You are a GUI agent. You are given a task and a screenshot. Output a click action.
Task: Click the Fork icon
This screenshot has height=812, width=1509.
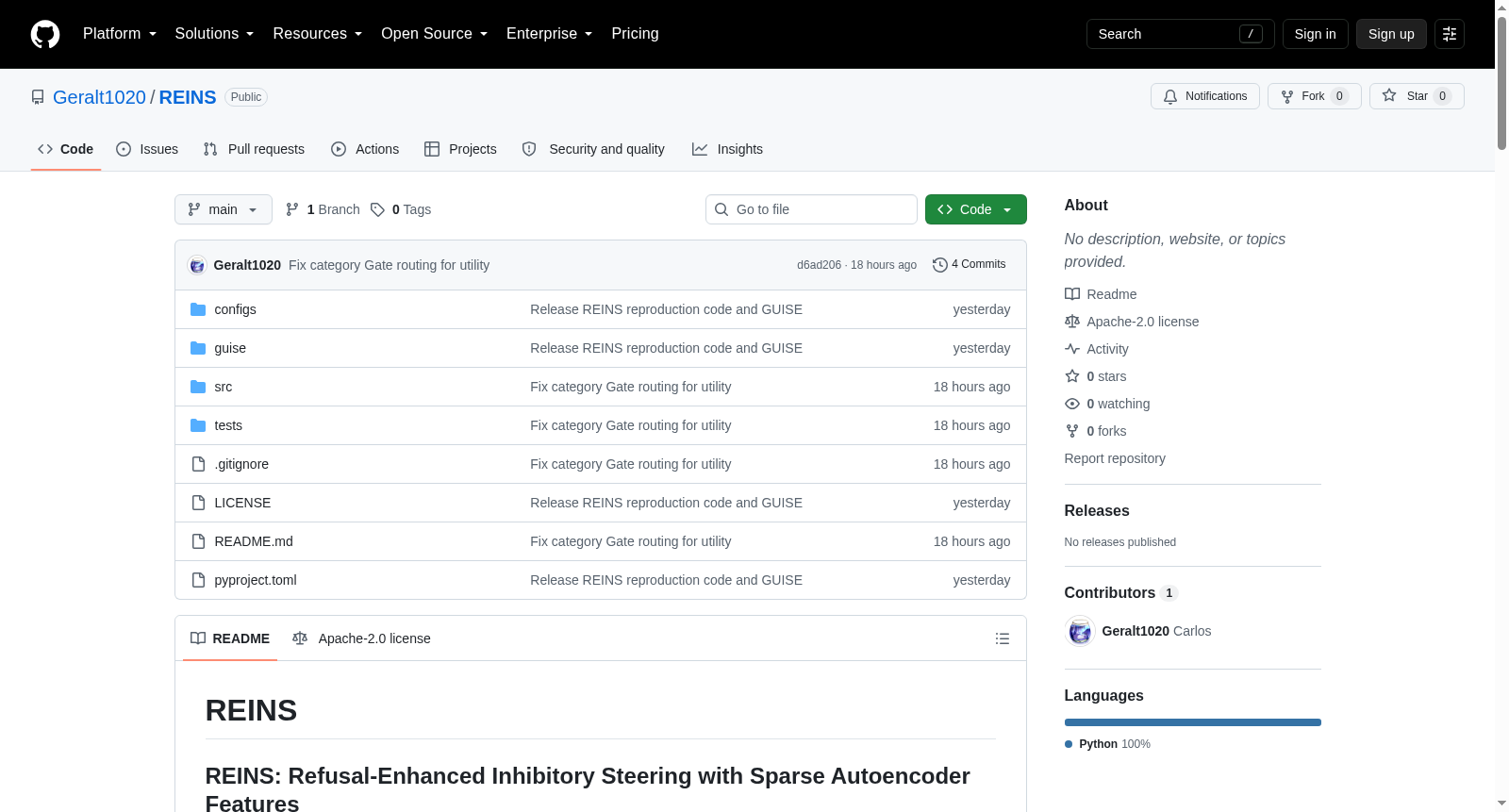(x=1287, y=96)
